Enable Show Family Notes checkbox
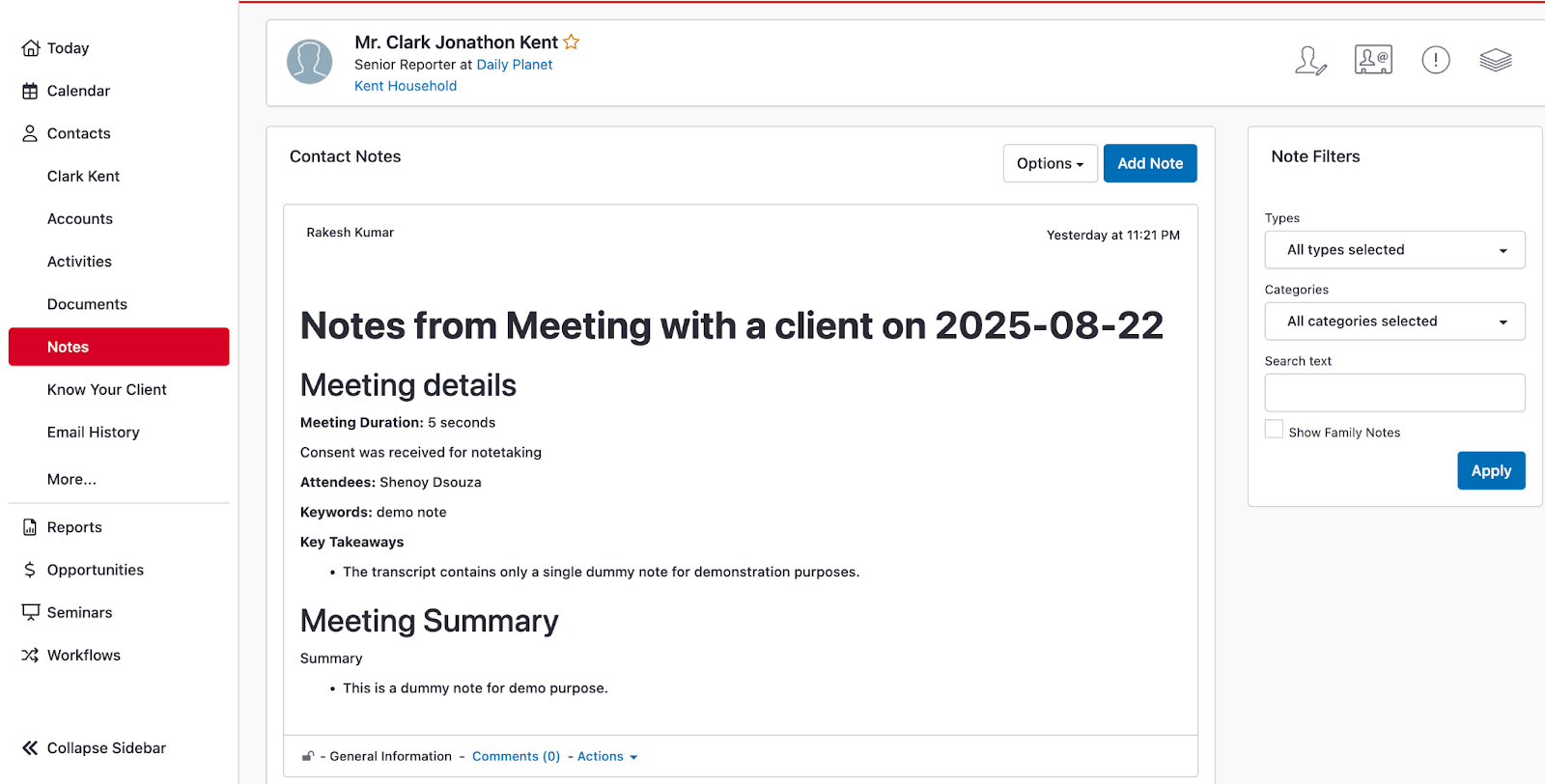The width and height of the screenshot is (1545, 784). (1275, 430)
